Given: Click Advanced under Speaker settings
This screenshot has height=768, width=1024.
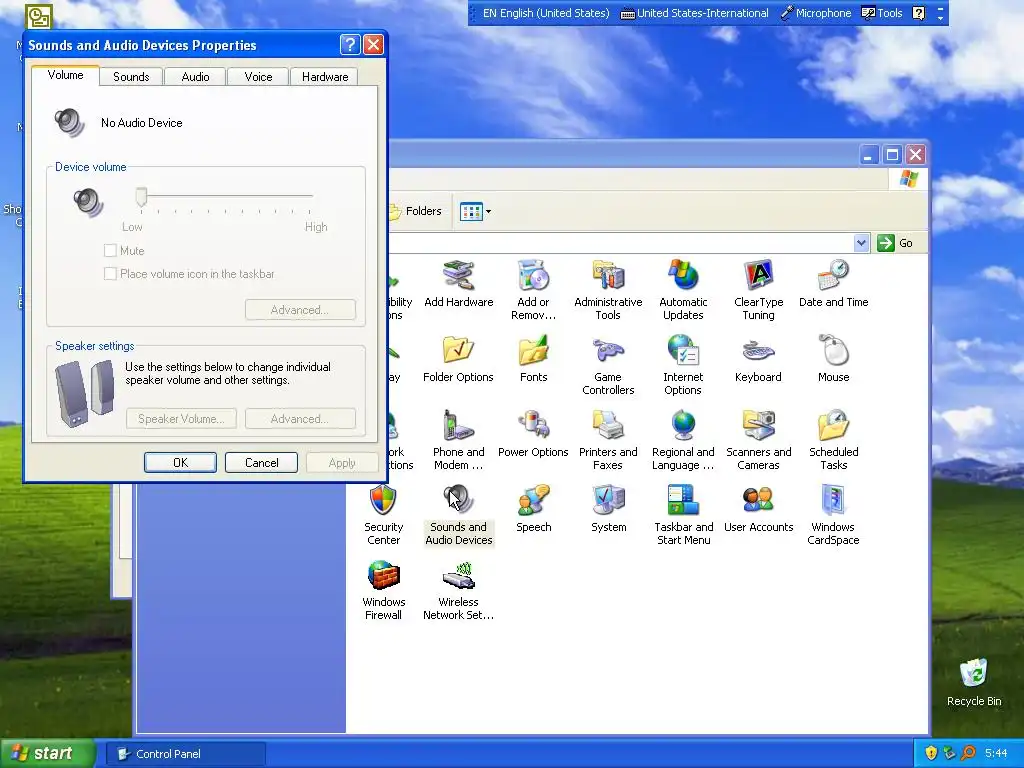Looking at the screenshot, I should point(300,419).
